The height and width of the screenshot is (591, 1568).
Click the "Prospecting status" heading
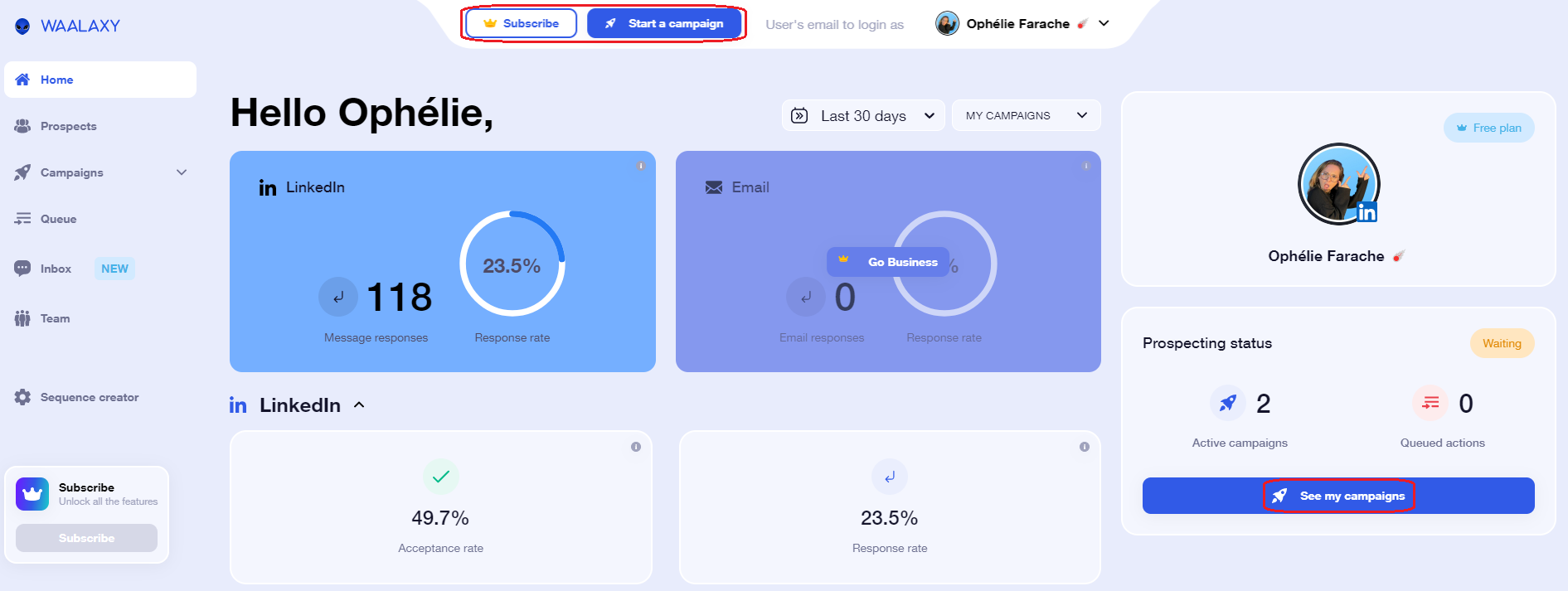pyautogui.click(x=1207, y=343)
